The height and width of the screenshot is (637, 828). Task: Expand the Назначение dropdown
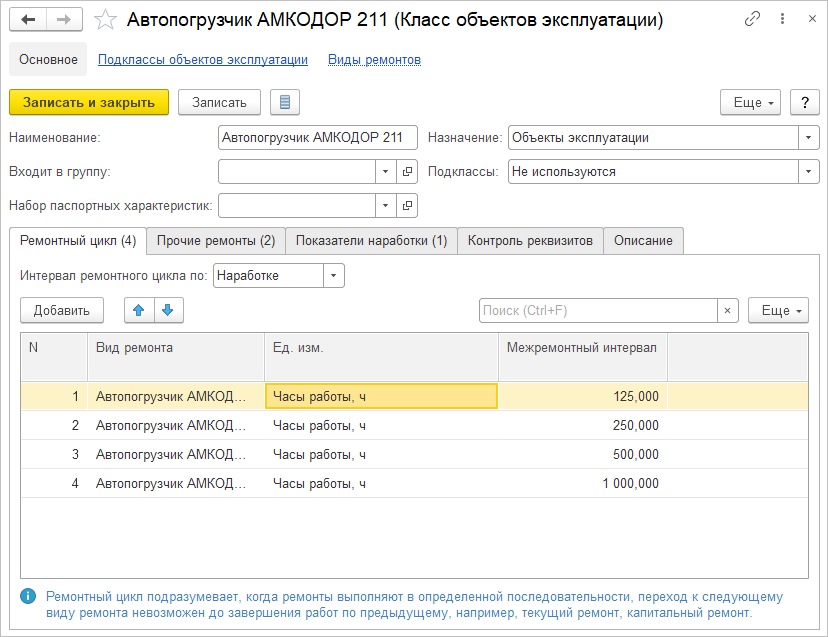tap(808, 138)
